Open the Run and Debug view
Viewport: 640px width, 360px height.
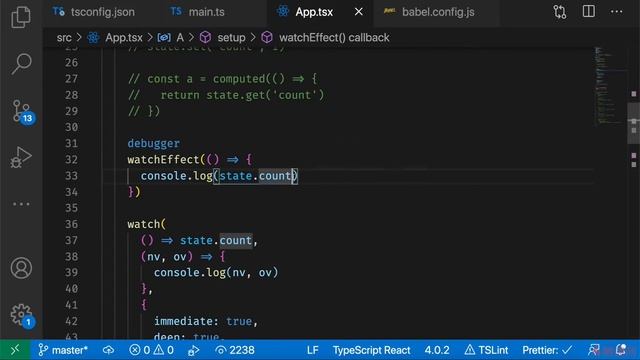click(x=21, y=157)
